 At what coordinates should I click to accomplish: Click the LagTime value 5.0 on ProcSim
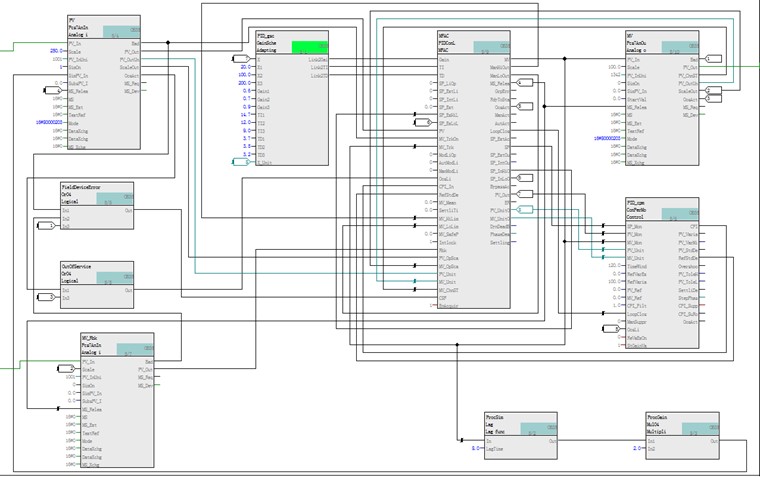476,449
